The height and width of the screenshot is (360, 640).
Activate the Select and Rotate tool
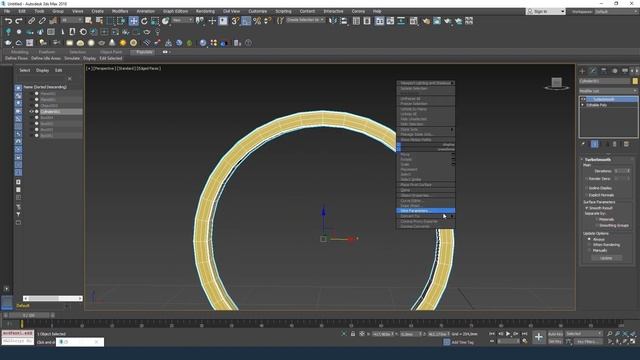click(x=144, y=21)
